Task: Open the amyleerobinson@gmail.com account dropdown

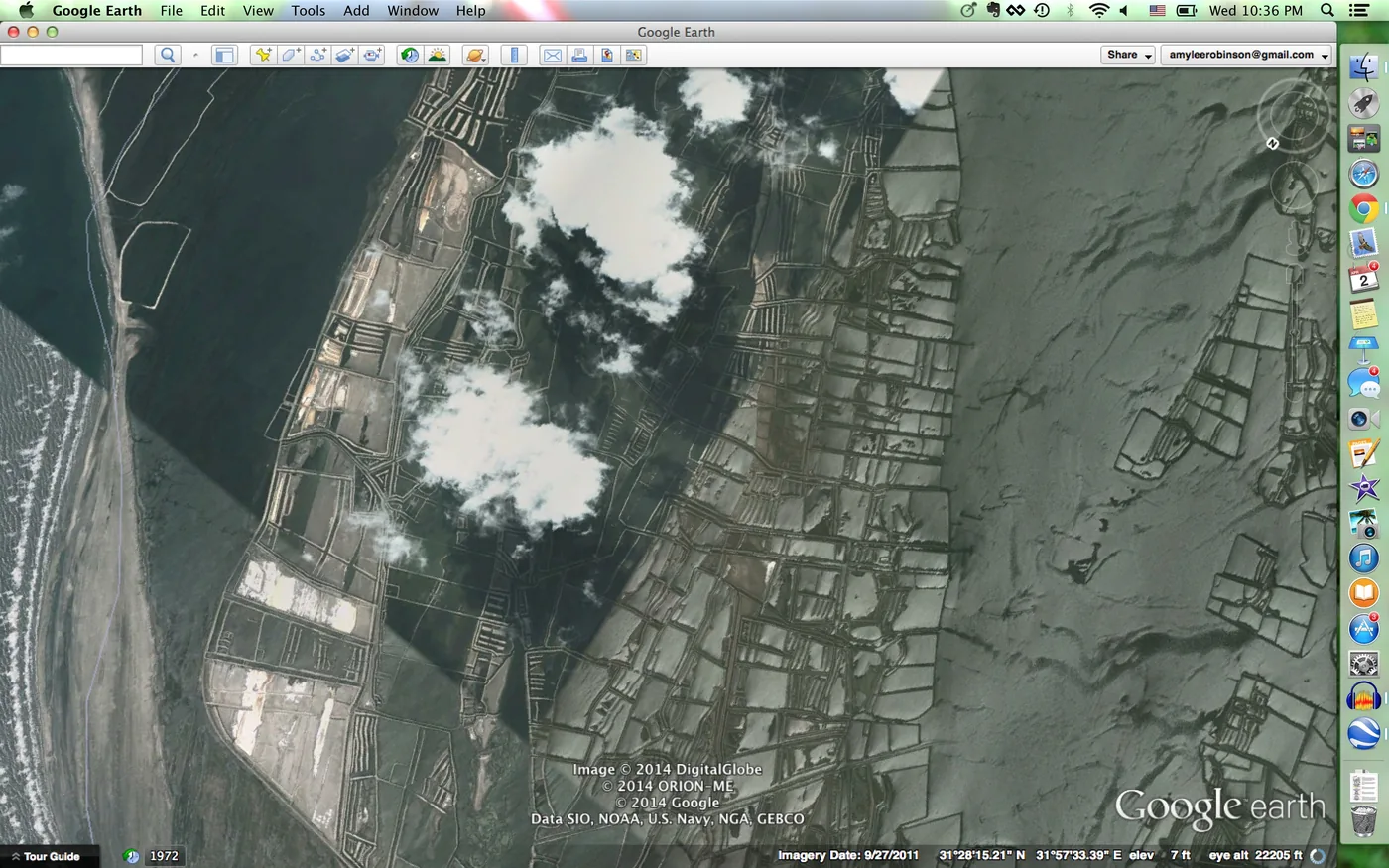Action: point(1247,55)
